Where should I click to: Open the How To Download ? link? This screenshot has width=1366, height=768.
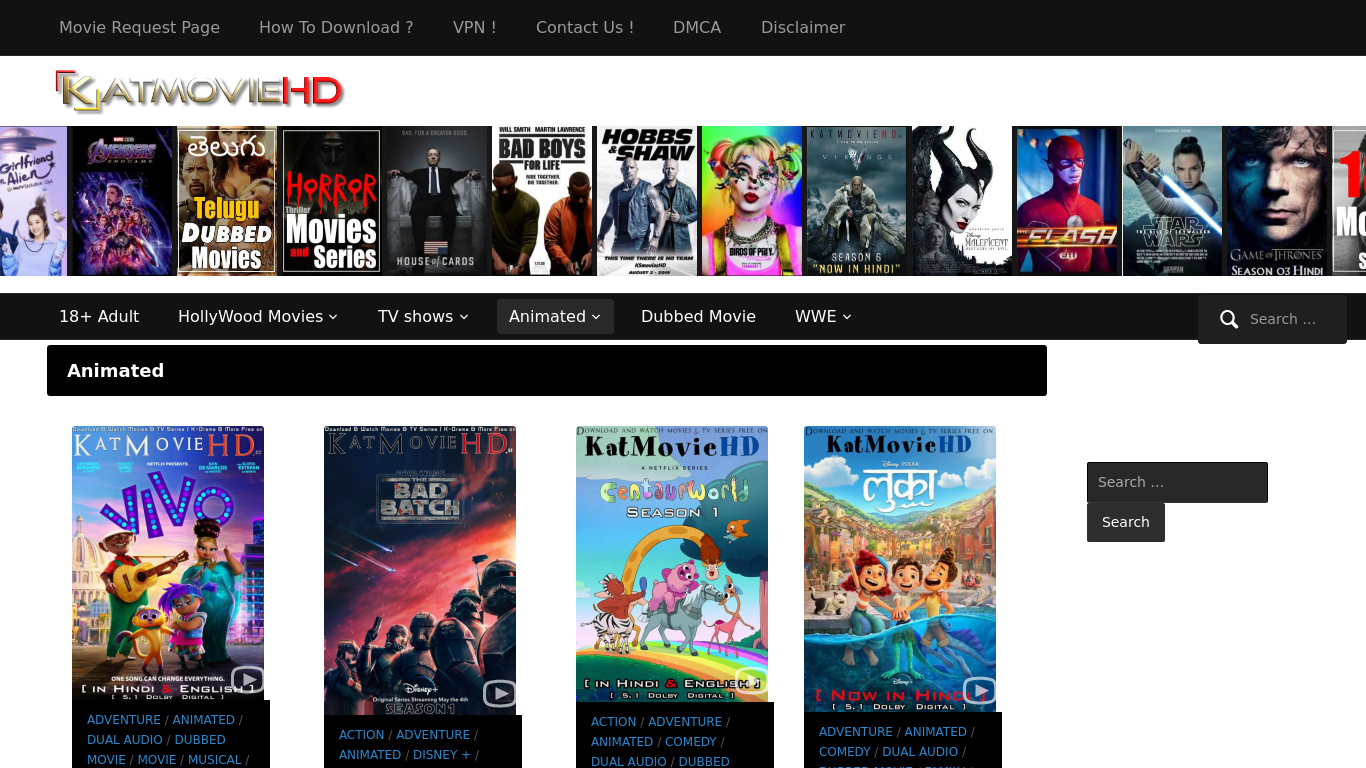tap(336, 27)
